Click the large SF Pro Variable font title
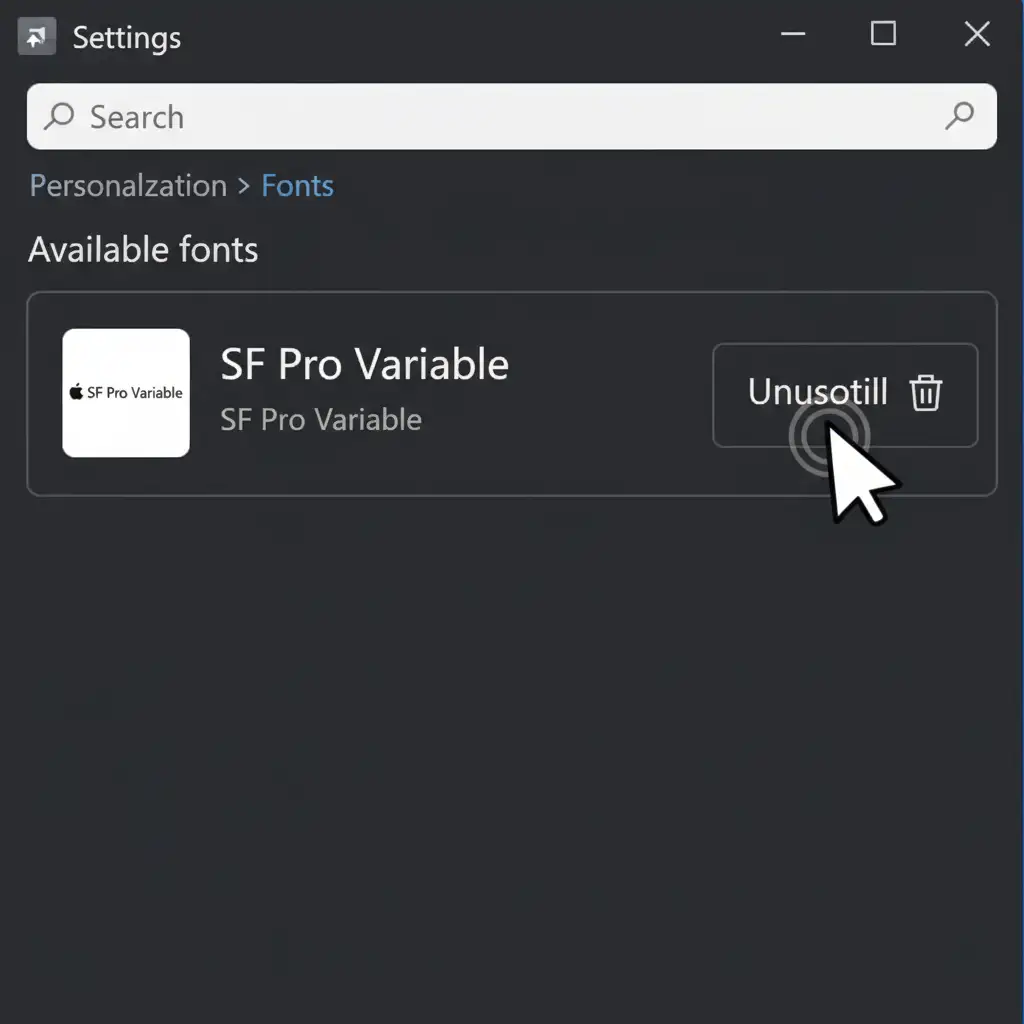Screen dimensions: 1024x1024 point(364,365)
